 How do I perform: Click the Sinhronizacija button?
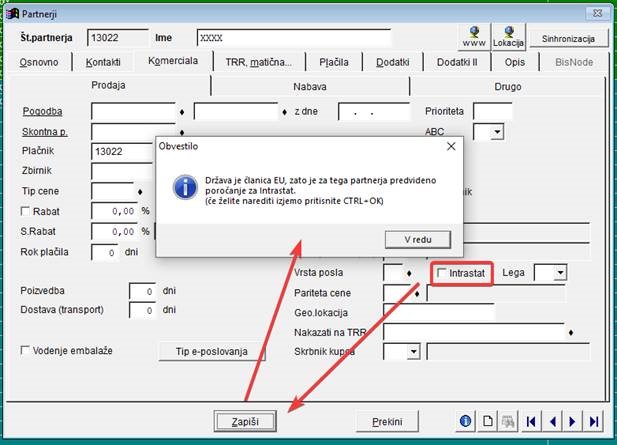point(568,38)
